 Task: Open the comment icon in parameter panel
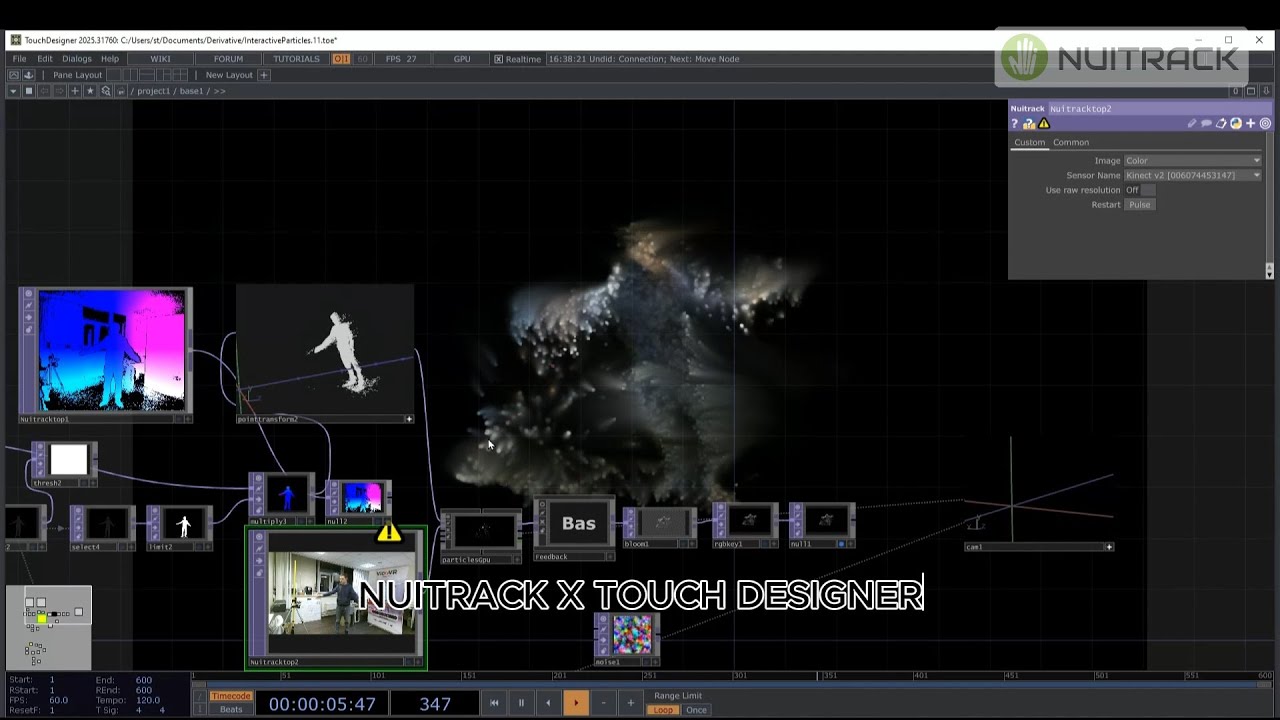1206,124
